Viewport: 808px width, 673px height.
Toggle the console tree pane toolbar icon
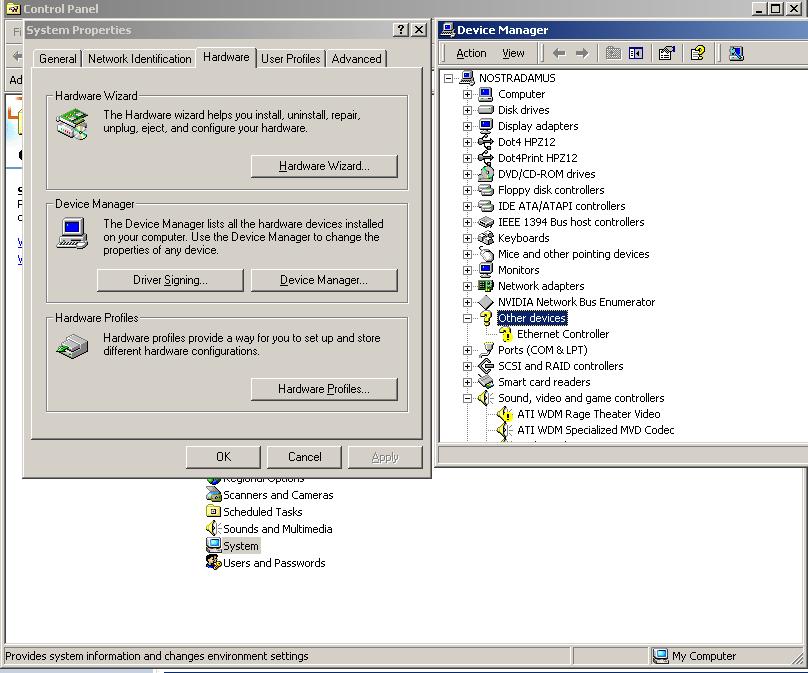[x=636, y=53]
